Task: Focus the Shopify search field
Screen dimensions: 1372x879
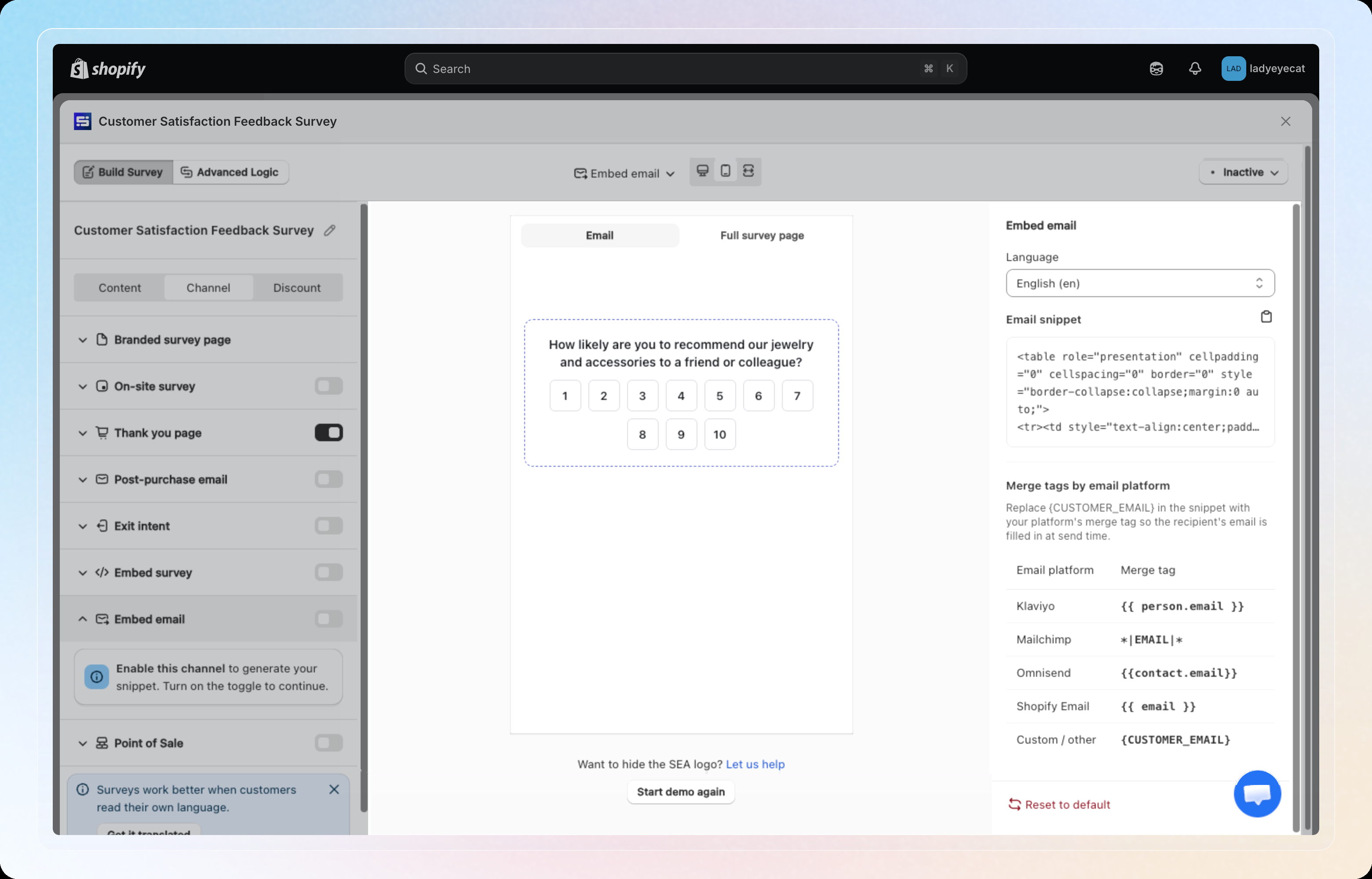Action: pos(685,69)
